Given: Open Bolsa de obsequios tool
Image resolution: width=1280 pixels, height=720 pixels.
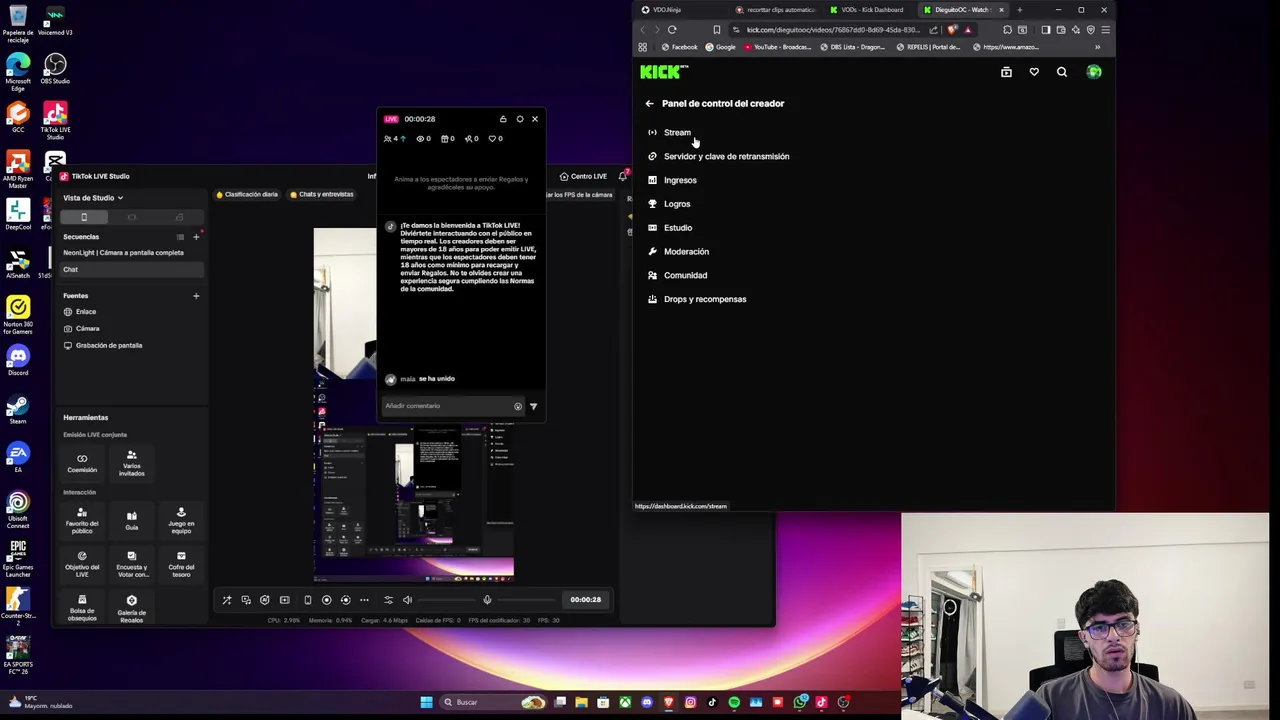Looking at the screenshot, I should 82,608.
